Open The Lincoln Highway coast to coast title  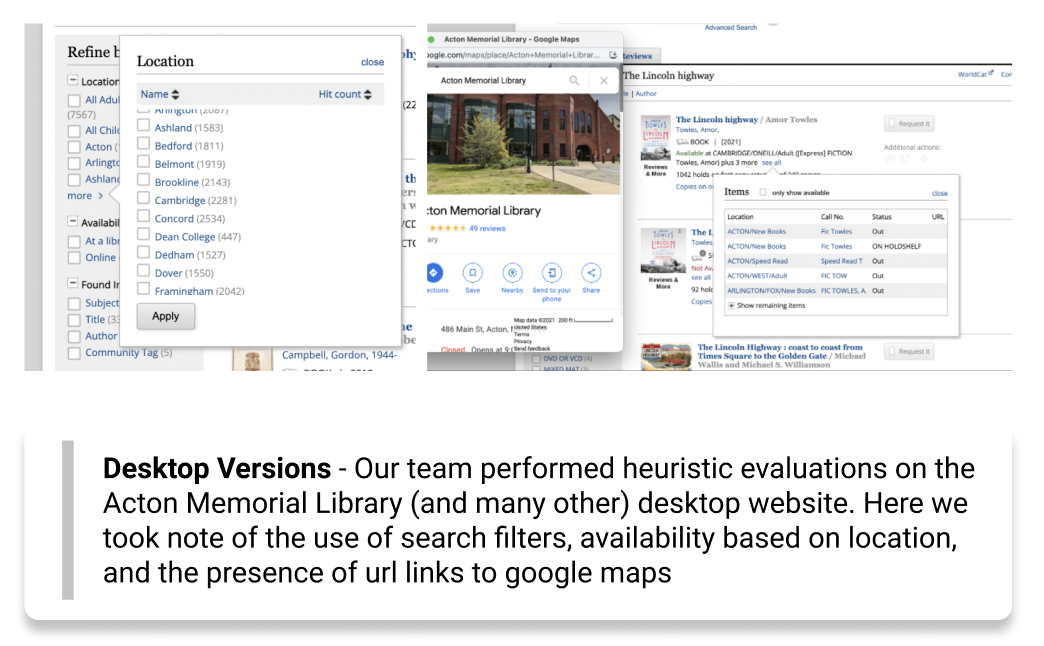click(x=781, y=352)
